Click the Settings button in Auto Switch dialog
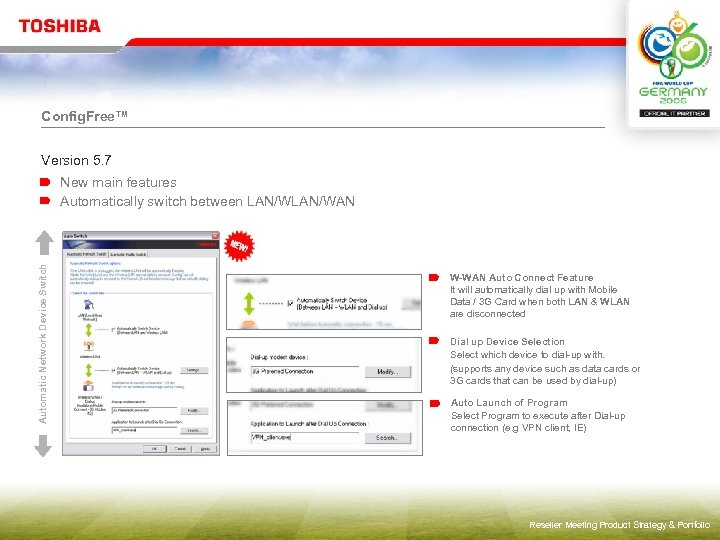 pyautogui.click(x=194, y=370)
